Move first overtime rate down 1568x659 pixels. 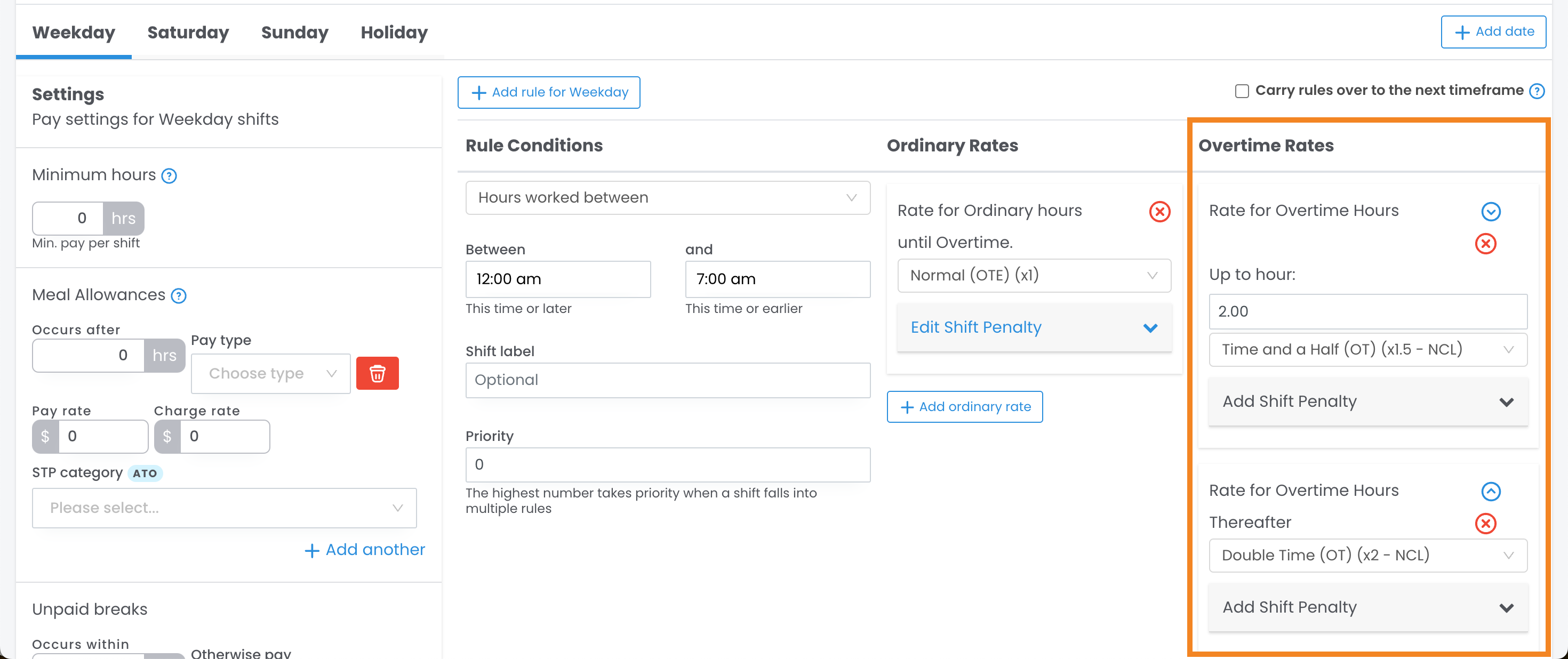tap(1490, 212)
